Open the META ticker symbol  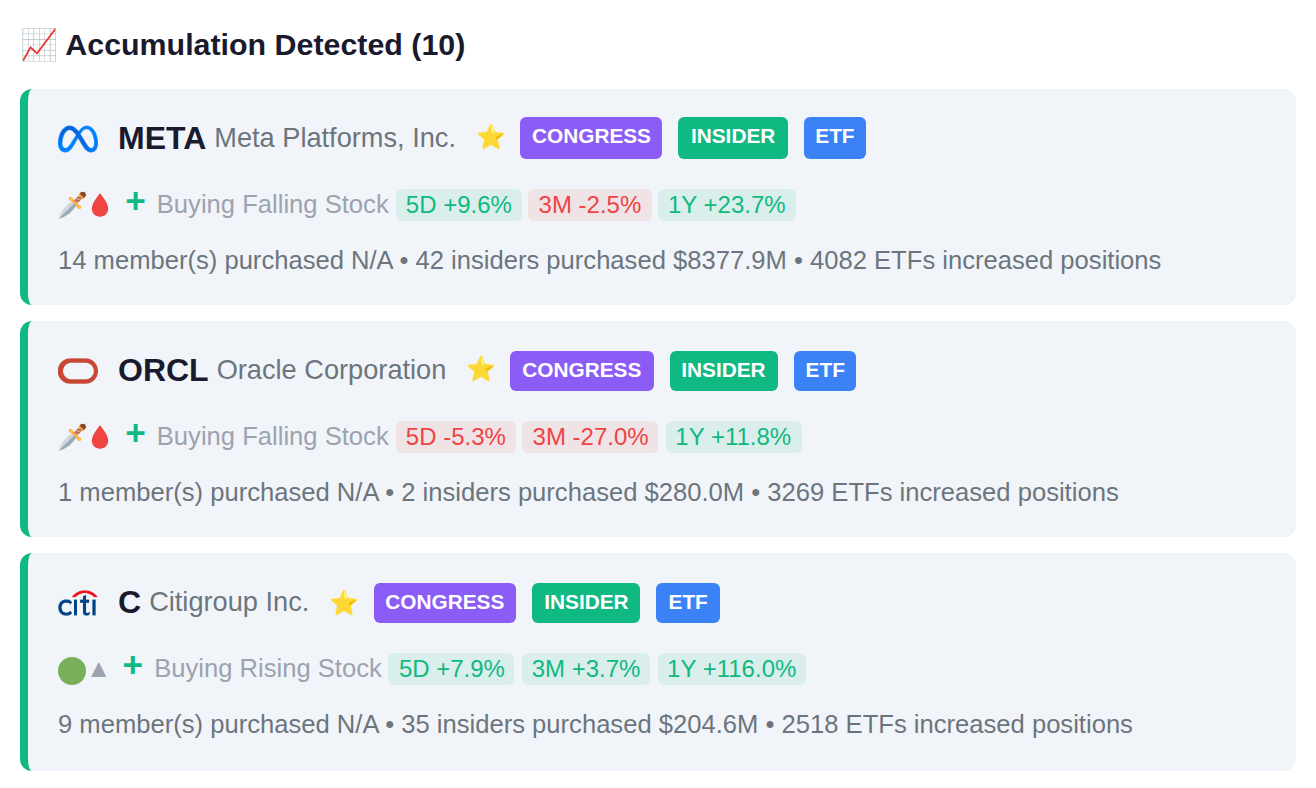162,138
